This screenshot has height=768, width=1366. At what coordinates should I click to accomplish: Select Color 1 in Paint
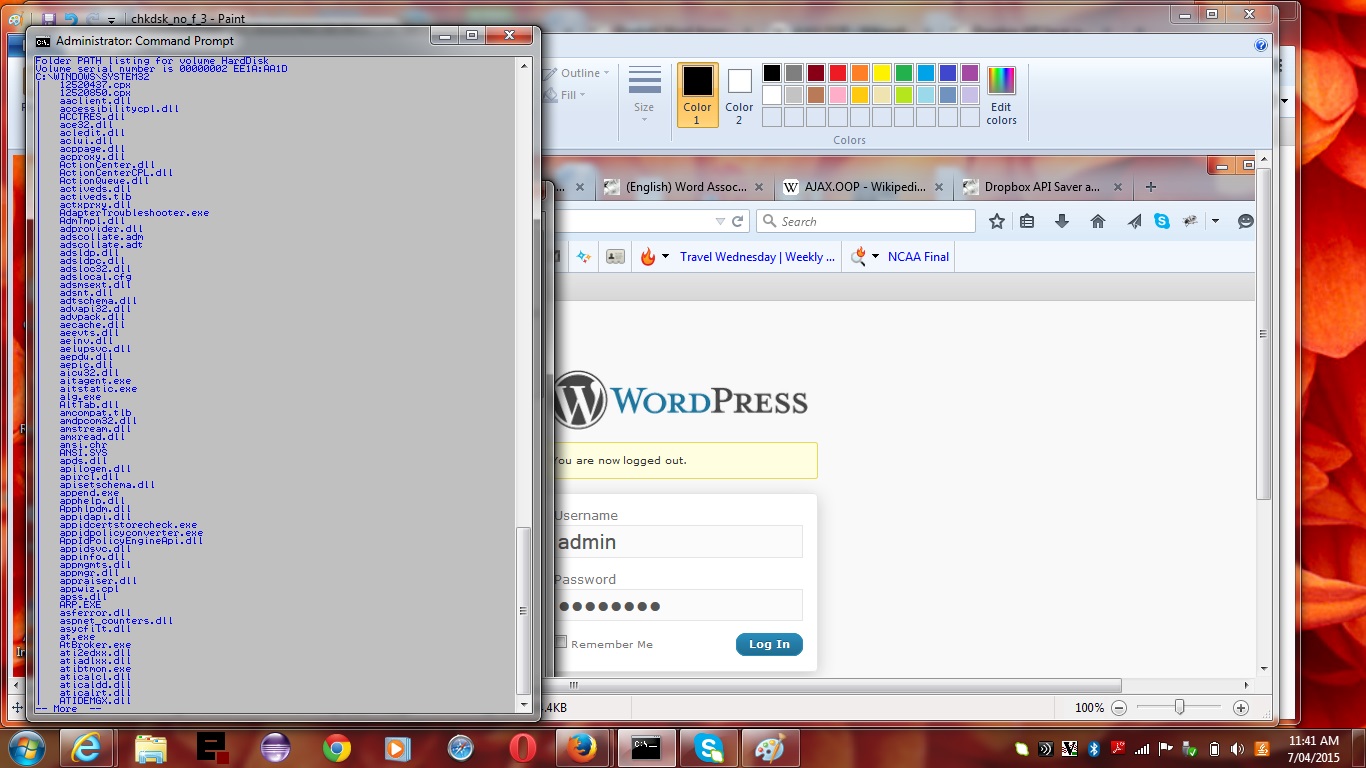tap(697, 95)
